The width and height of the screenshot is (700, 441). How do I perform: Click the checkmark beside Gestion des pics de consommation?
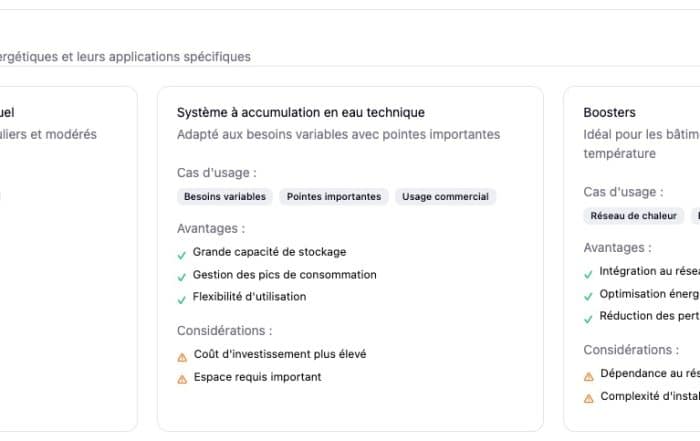[182, 276]
